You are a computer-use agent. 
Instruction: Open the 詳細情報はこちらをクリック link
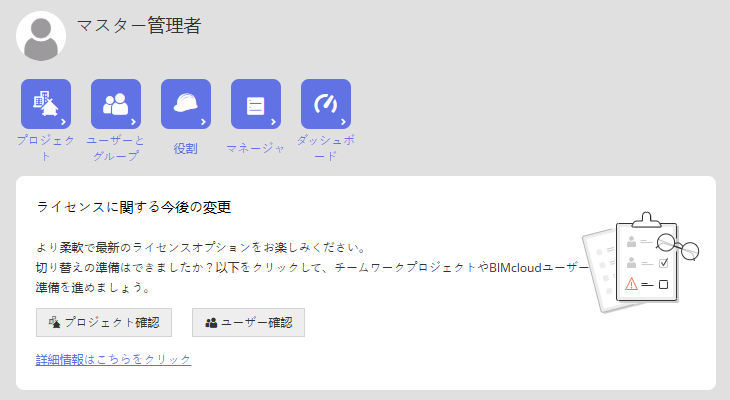pos(114,359)
